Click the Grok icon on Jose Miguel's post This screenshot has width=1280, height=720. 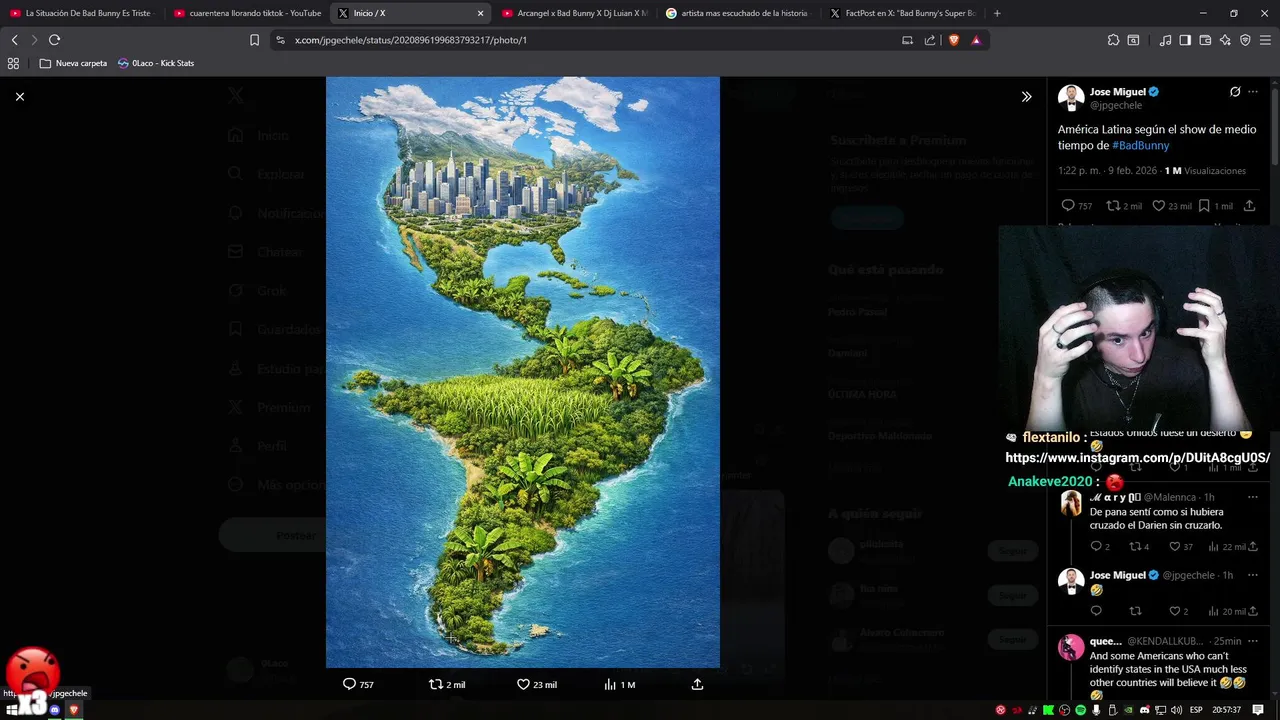click(1235, 92)
